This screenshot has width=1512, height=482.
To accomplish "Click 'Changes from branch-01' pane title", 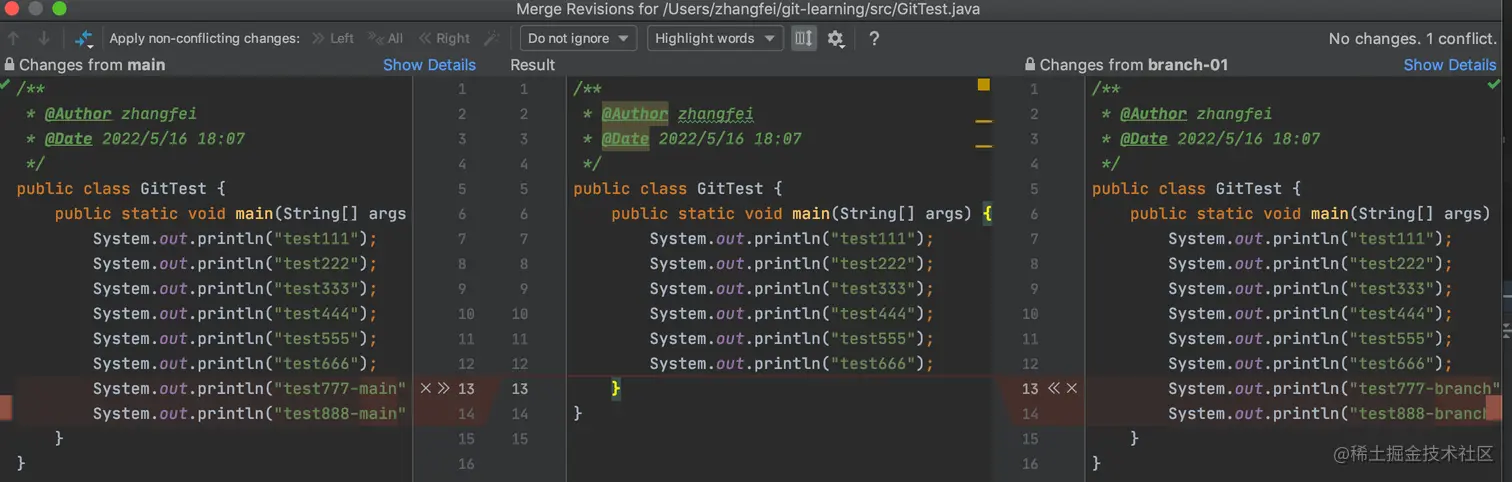I will tap(1134, 65).
